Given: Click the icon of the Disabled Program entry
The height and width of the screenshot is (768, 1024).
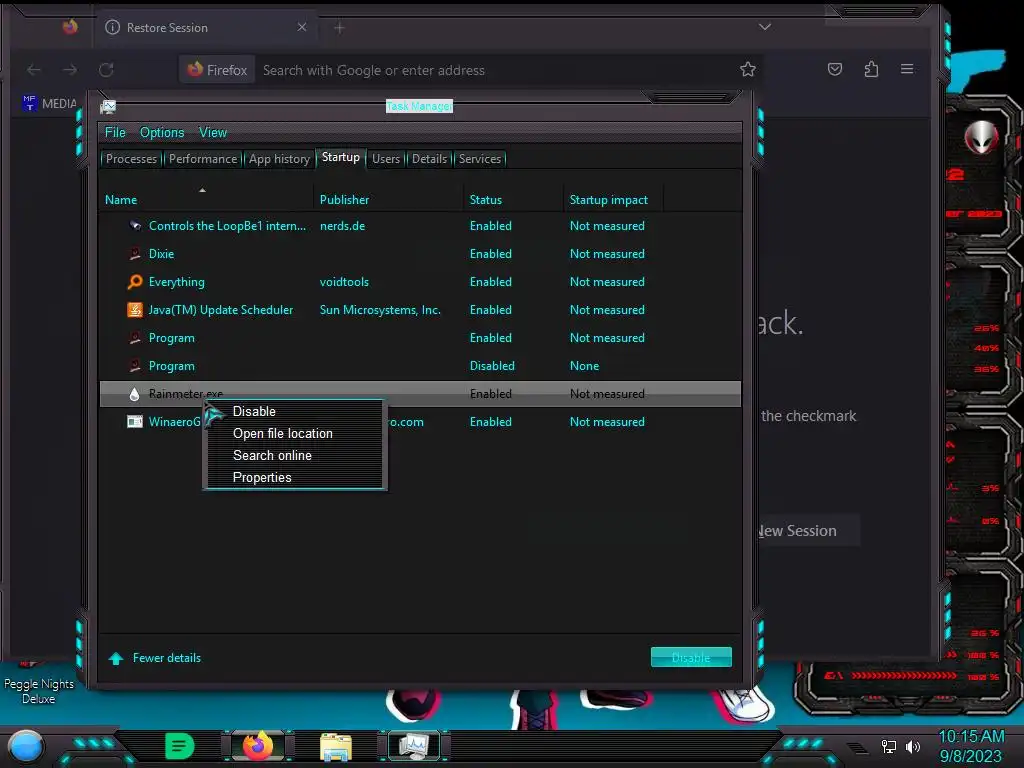Looking at the screenshot, I should (135, 366).
